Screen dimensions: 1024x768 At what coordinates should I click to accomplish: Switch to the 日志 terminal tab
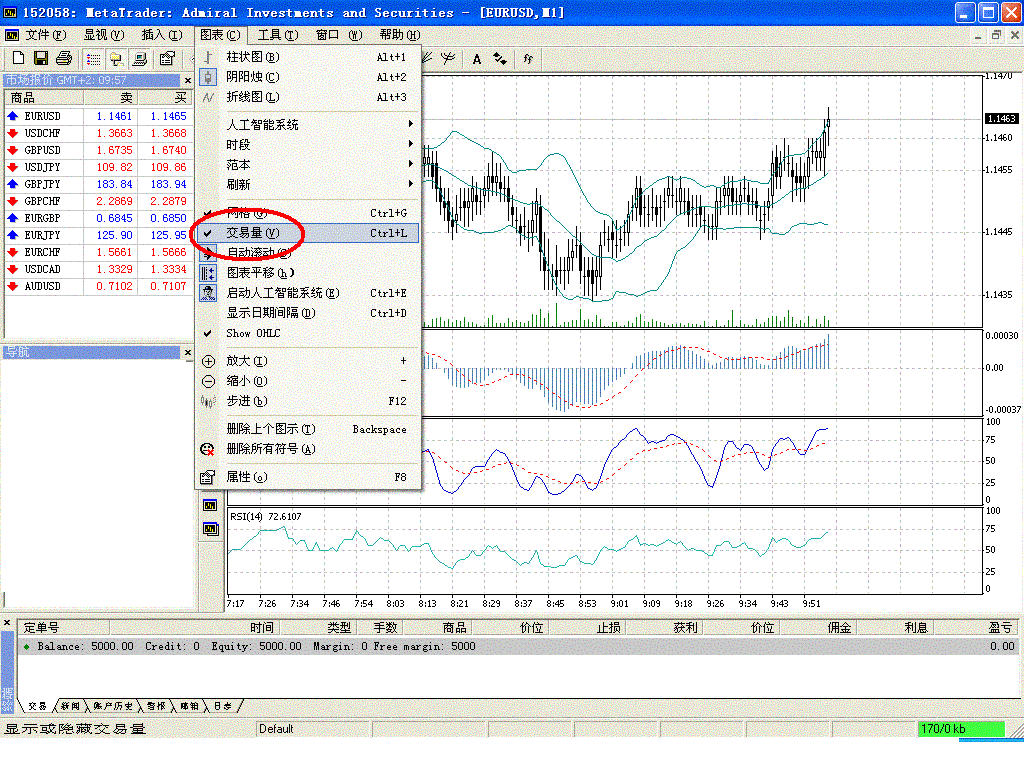[223, 707]
